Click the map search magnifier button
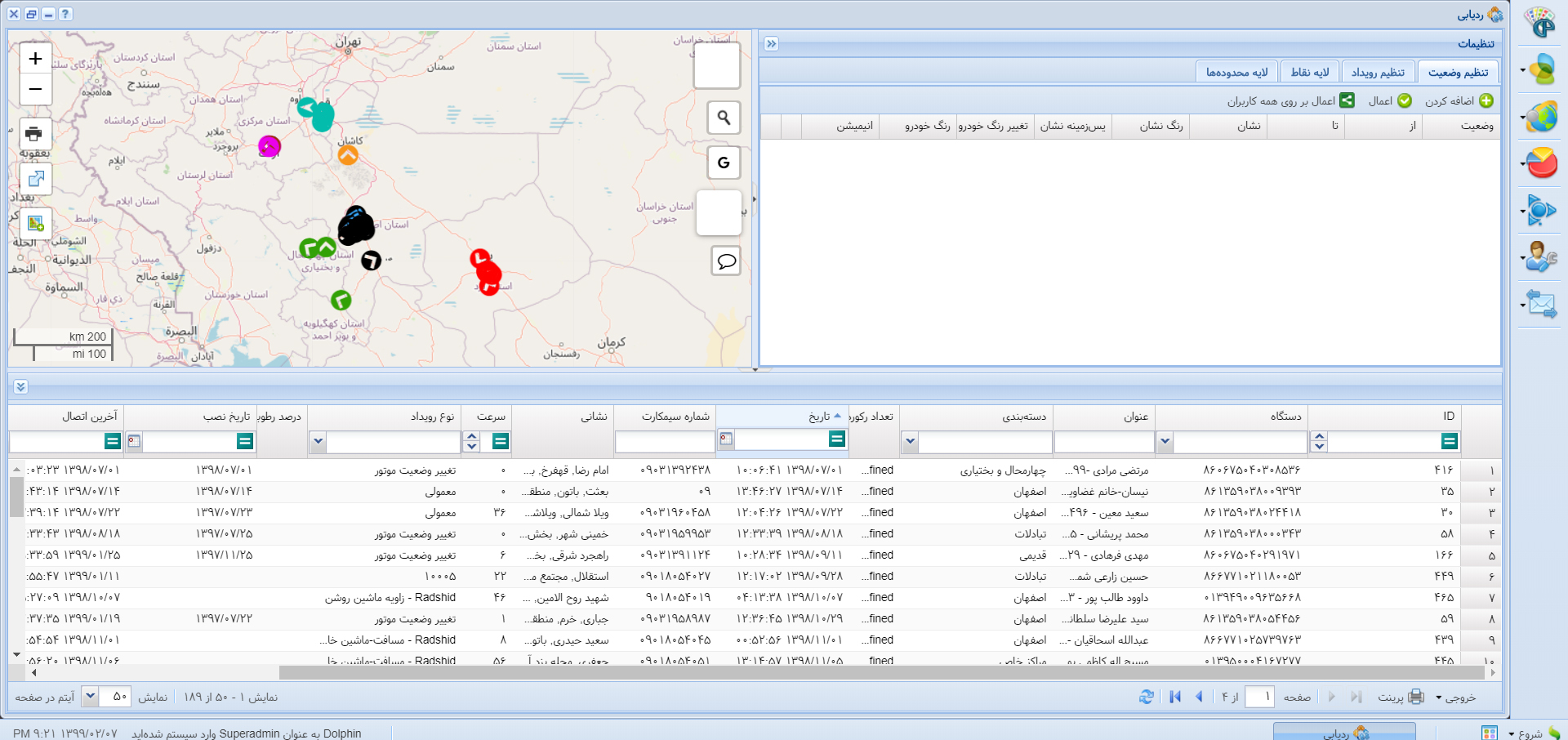Image resolution: width=1568 pixels, height=740 pixels. [724, 118]
